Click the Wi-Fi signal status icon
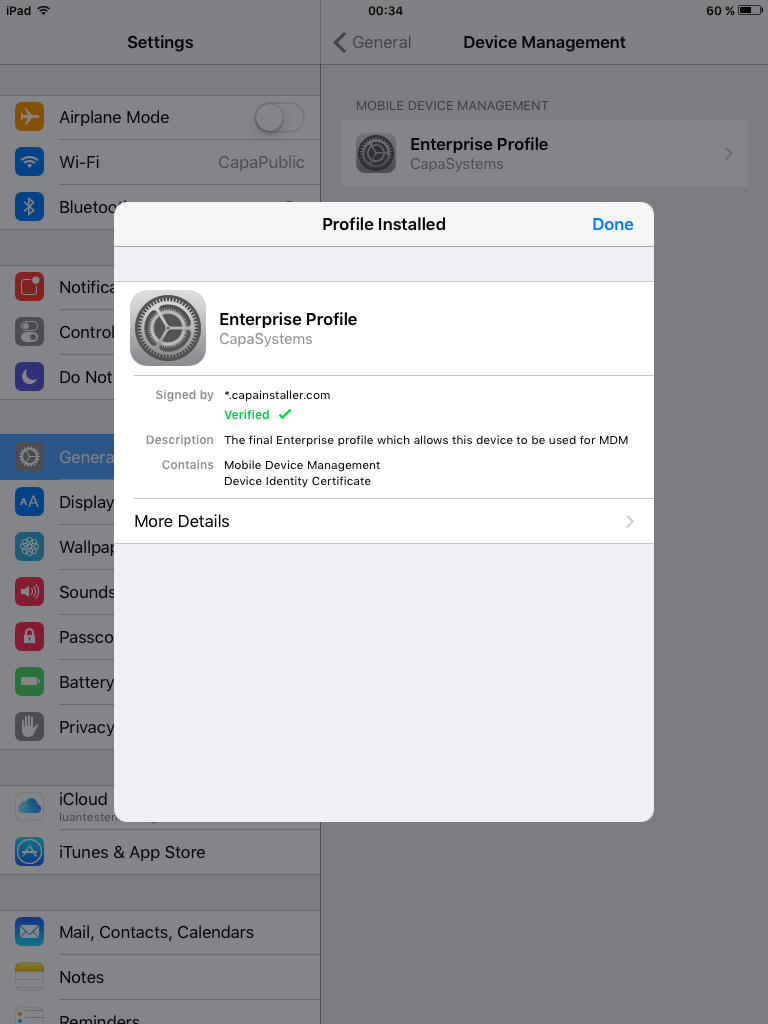 [x=44, y=10]
